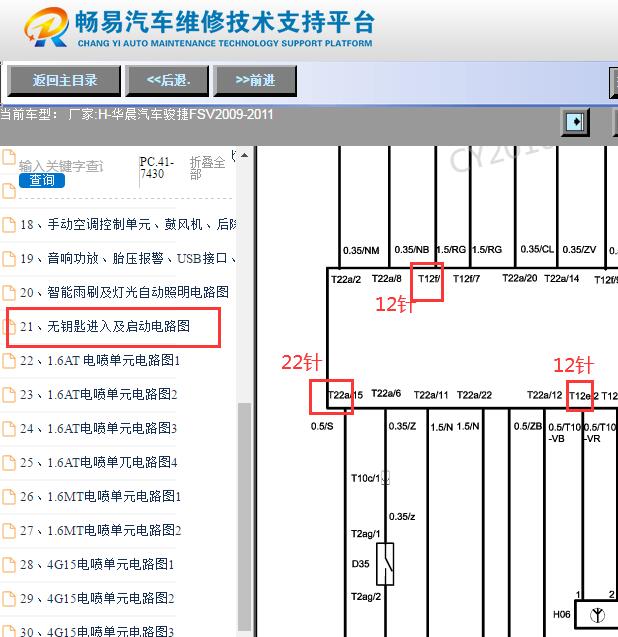This screenshot has width=618, height=637.
Task: Click the PC.41-7430 text
Action: click(157, 168)
